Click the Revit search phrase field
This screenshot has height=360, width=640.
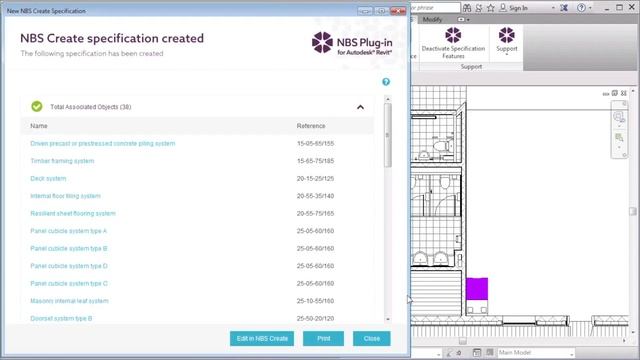tap(435, 8)
